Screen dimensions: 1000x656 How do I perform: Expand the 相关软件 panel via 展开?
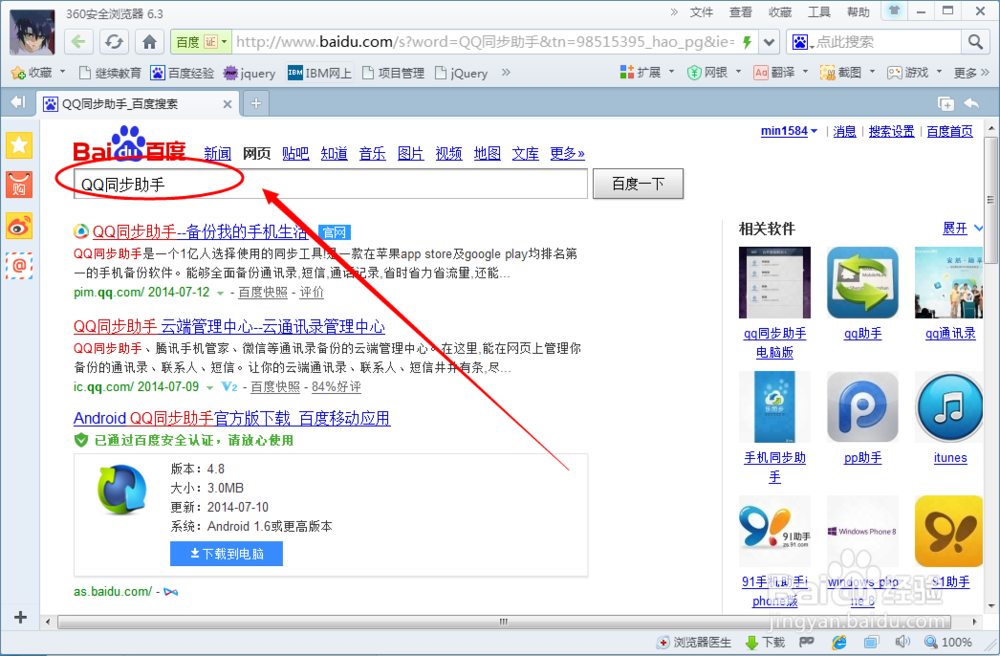(955, 228)
